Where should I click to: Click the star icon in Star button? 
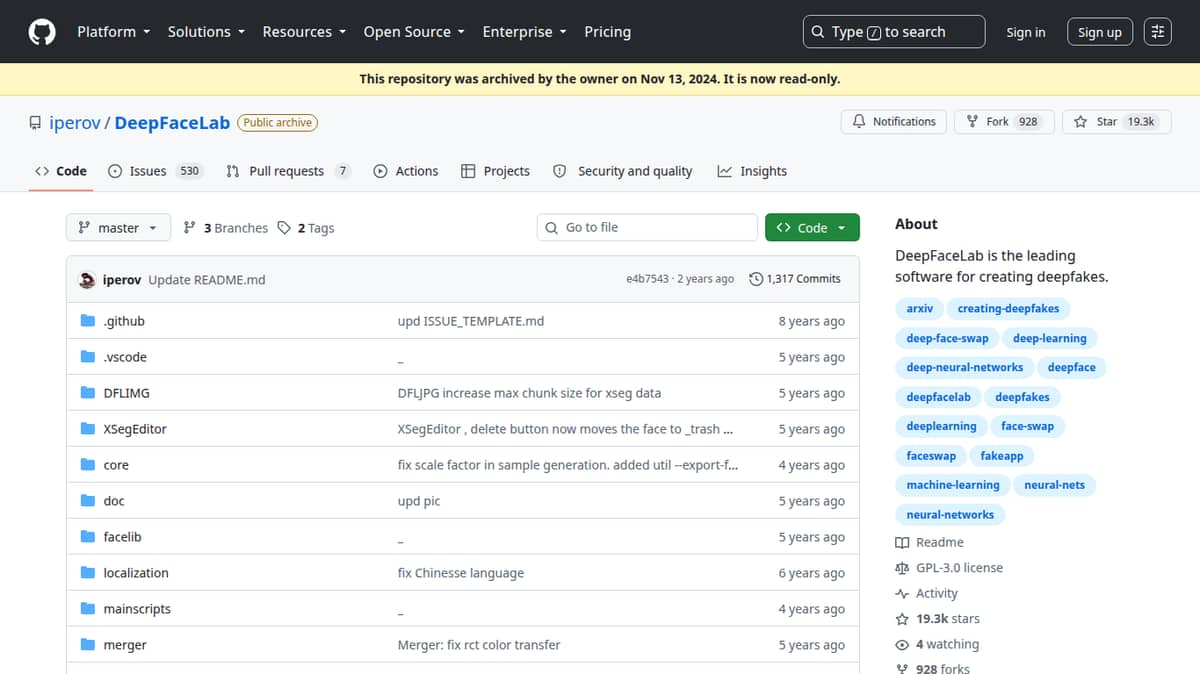pyautogui.click(x=1081, y=122)
